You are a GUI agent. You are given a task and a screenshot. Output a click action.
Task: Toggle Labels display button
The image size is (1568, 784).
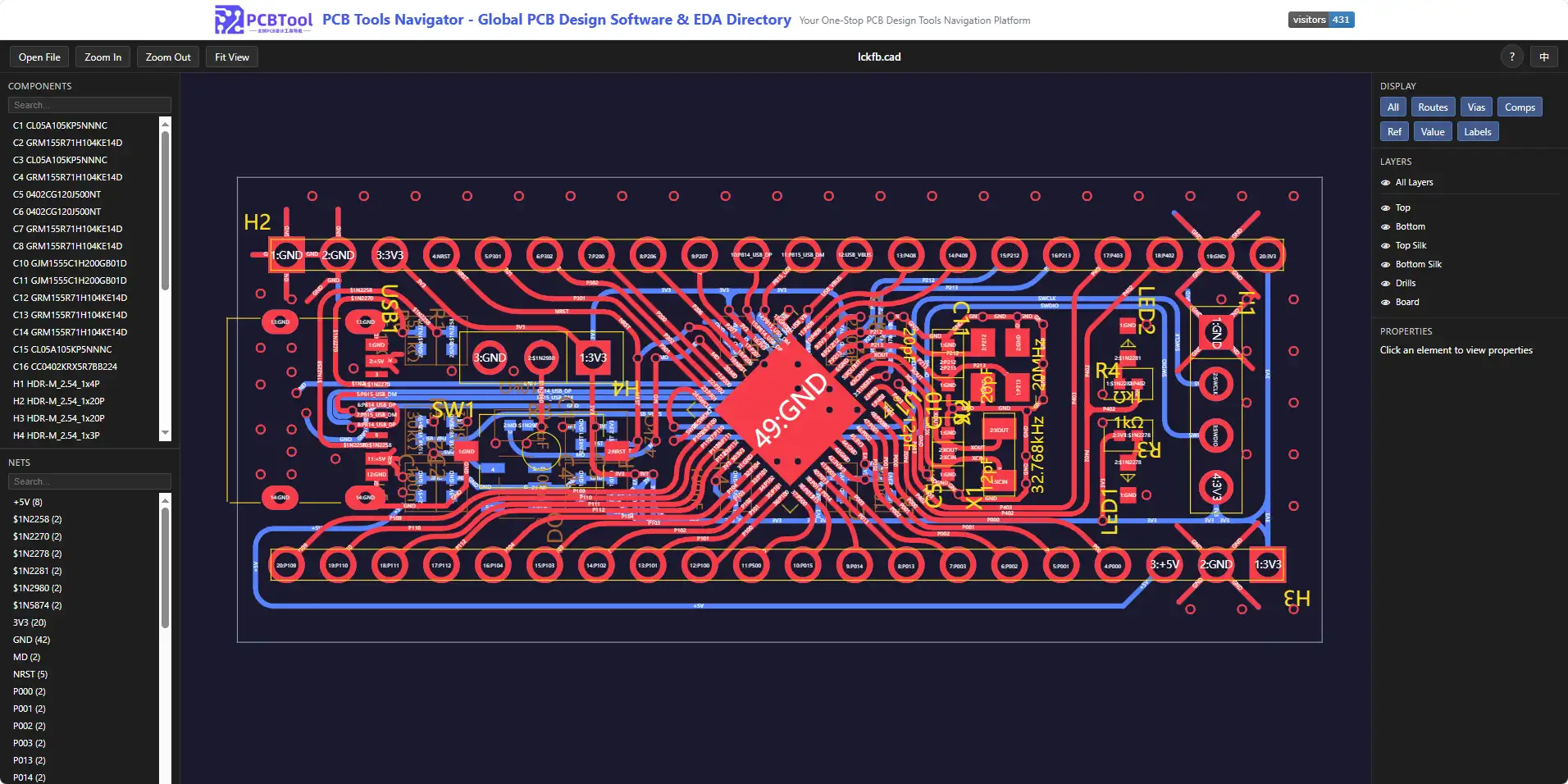coord(1478,132)
